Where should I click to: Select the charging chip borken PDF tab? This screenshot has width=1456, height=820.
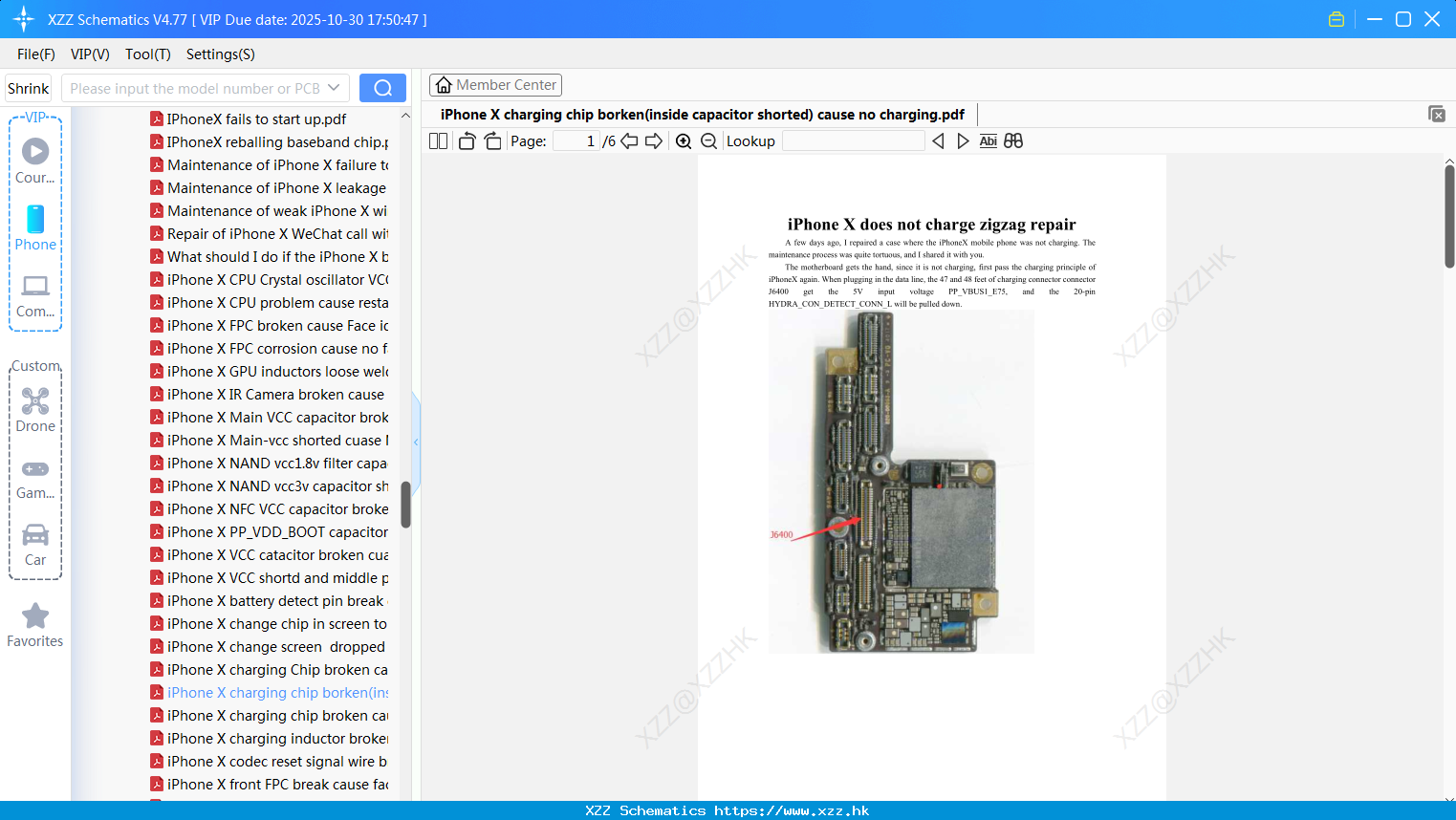coord(703,115)
